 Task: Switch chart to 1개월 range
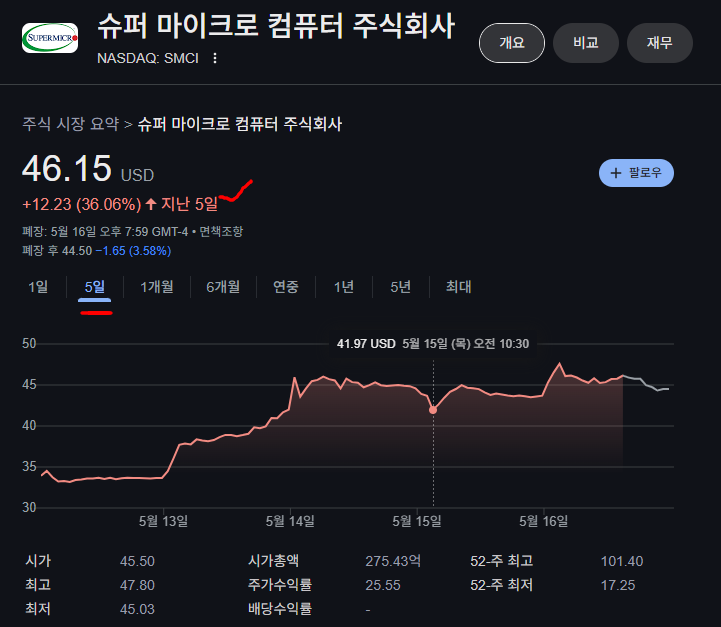[157, 287]
